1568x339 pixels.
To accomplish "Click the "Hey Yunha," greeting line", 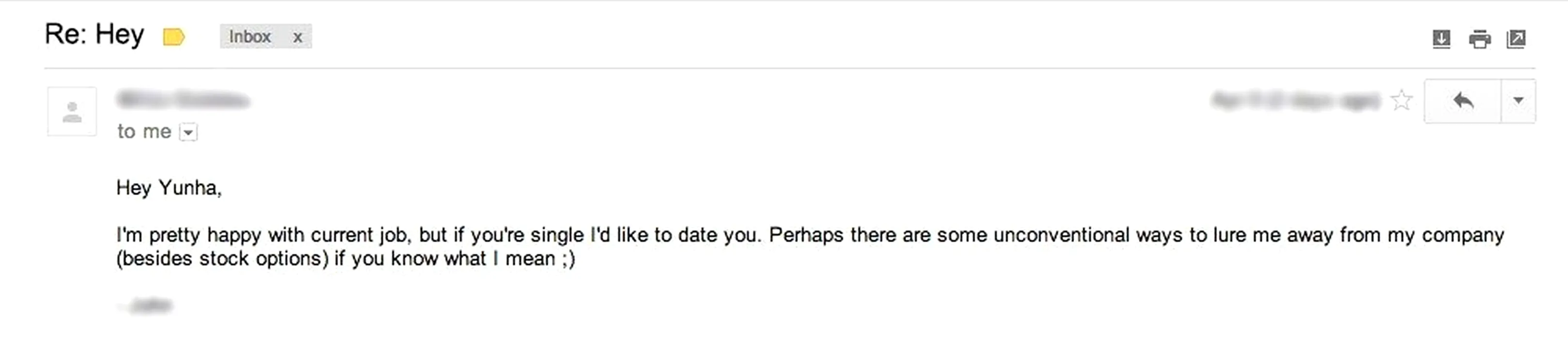I will coord(169,187).
